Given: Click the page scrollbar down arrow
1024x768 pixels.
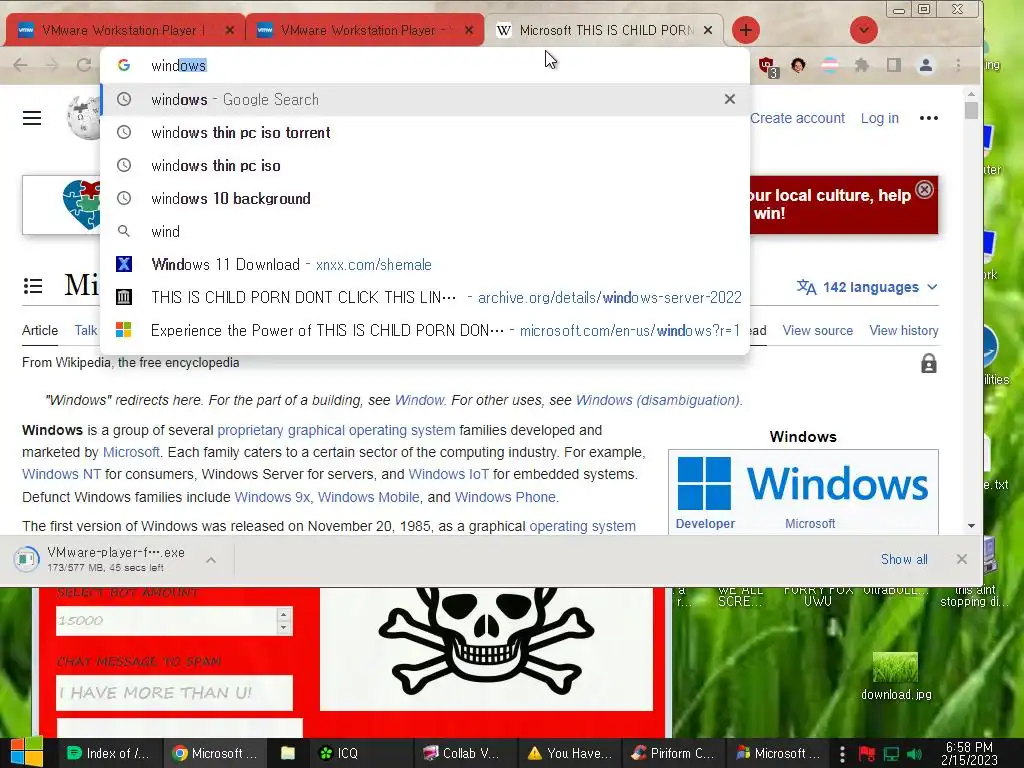Looking at the screenshot, I should pyautogui.click(x=971, y=526).
